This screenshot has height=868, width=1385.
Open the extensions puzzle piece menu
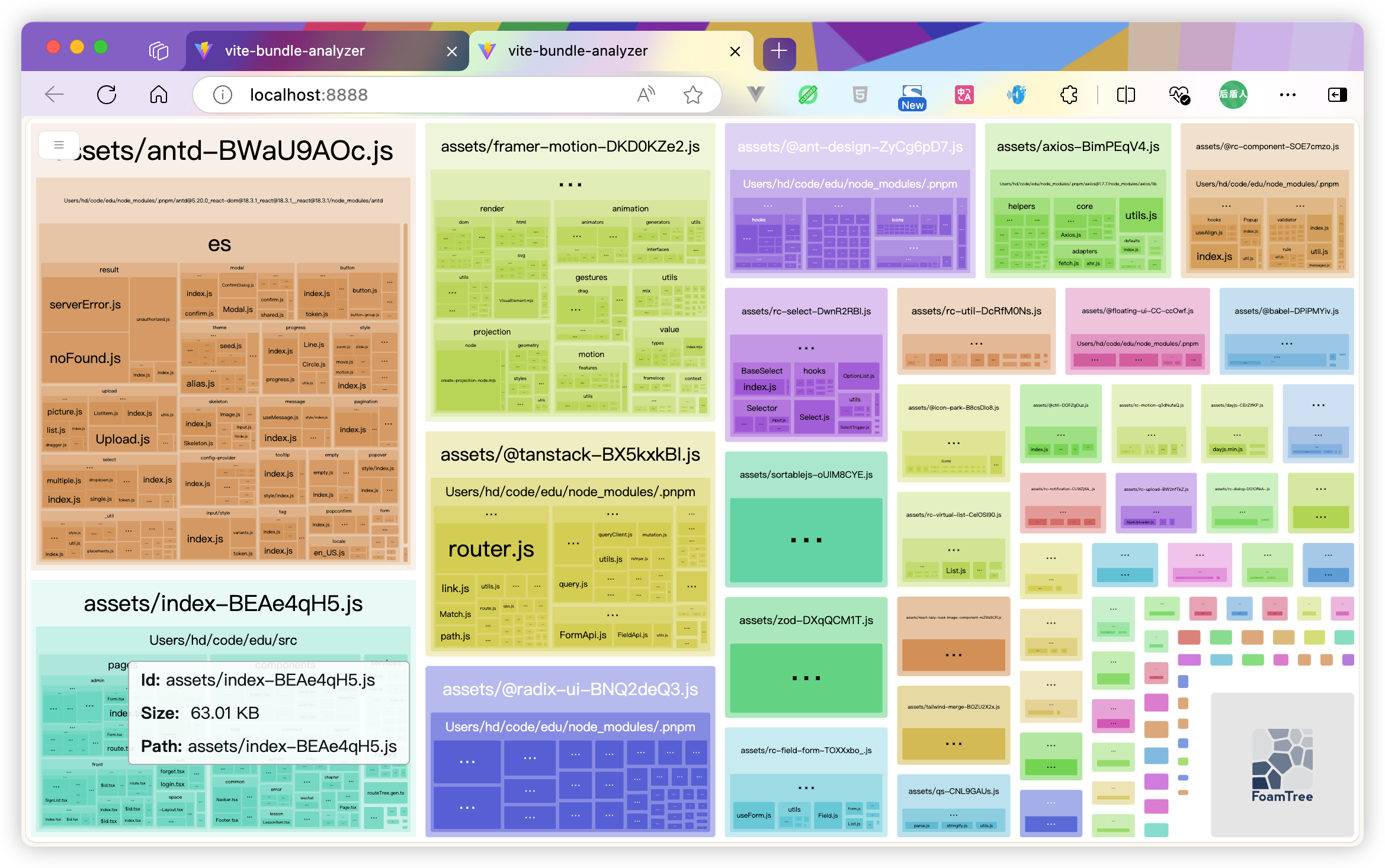coord(1069,95)
